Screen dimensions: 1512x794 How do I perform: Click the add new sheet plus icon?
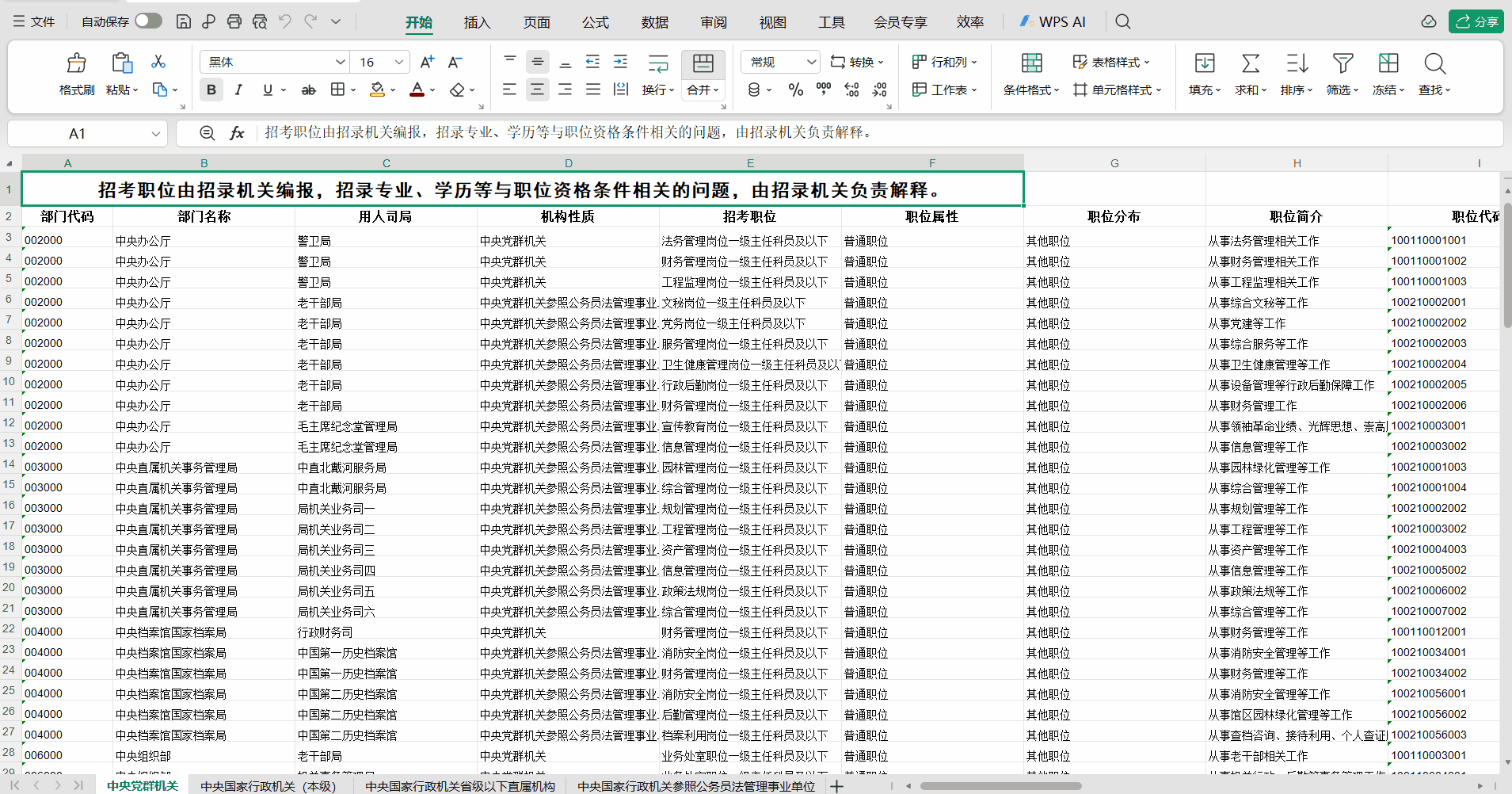click(x=836, y=786)
